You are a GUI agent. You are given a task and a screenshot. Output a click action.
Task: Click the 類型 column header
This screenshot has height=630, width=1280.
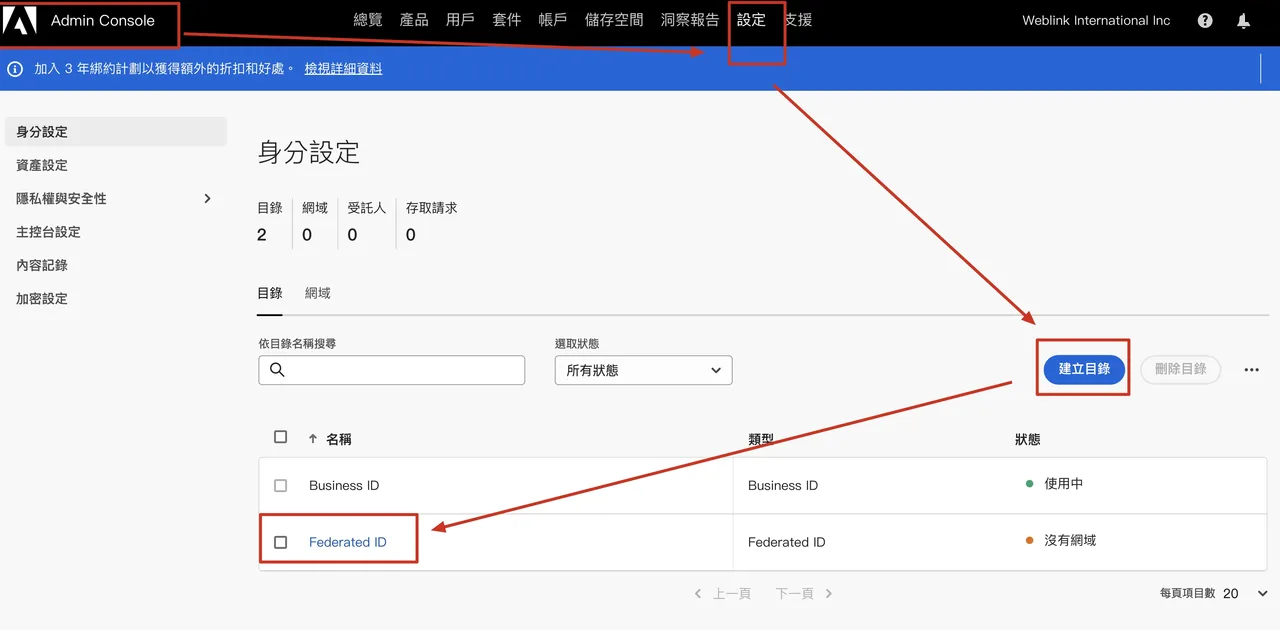[761, 439]
